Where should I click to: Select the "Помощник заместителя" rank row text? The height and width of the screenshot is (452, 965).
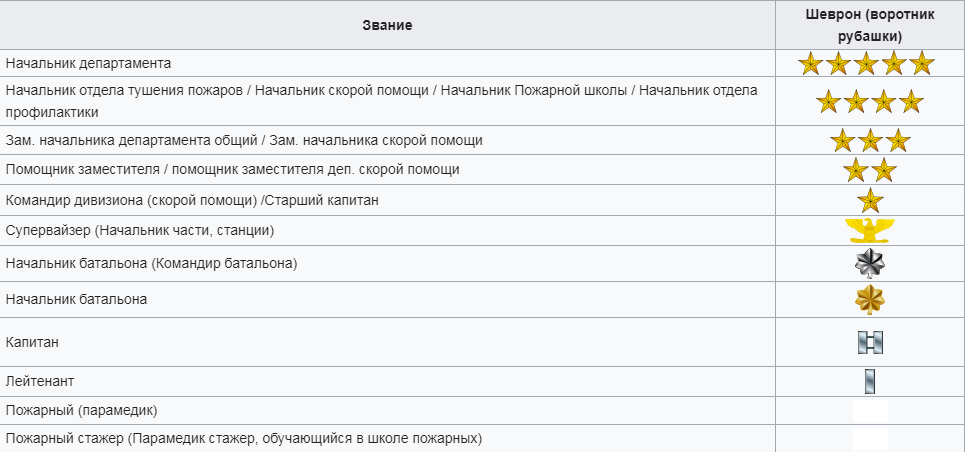(x=233, y=170)
